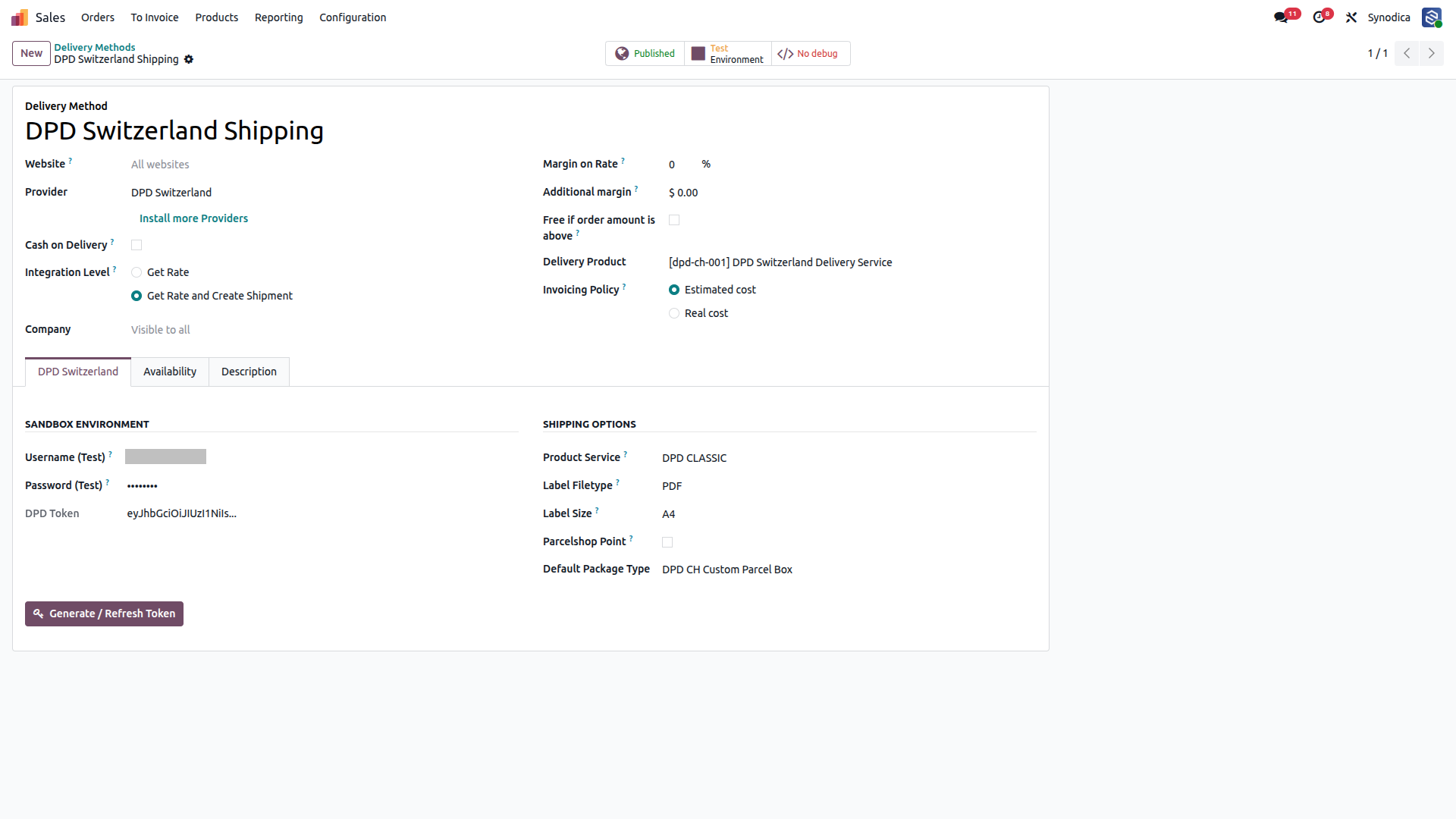This screenshot has height=819, width=1456.
Task: Toggle the No debug button
Action: (x=811, y=54)
